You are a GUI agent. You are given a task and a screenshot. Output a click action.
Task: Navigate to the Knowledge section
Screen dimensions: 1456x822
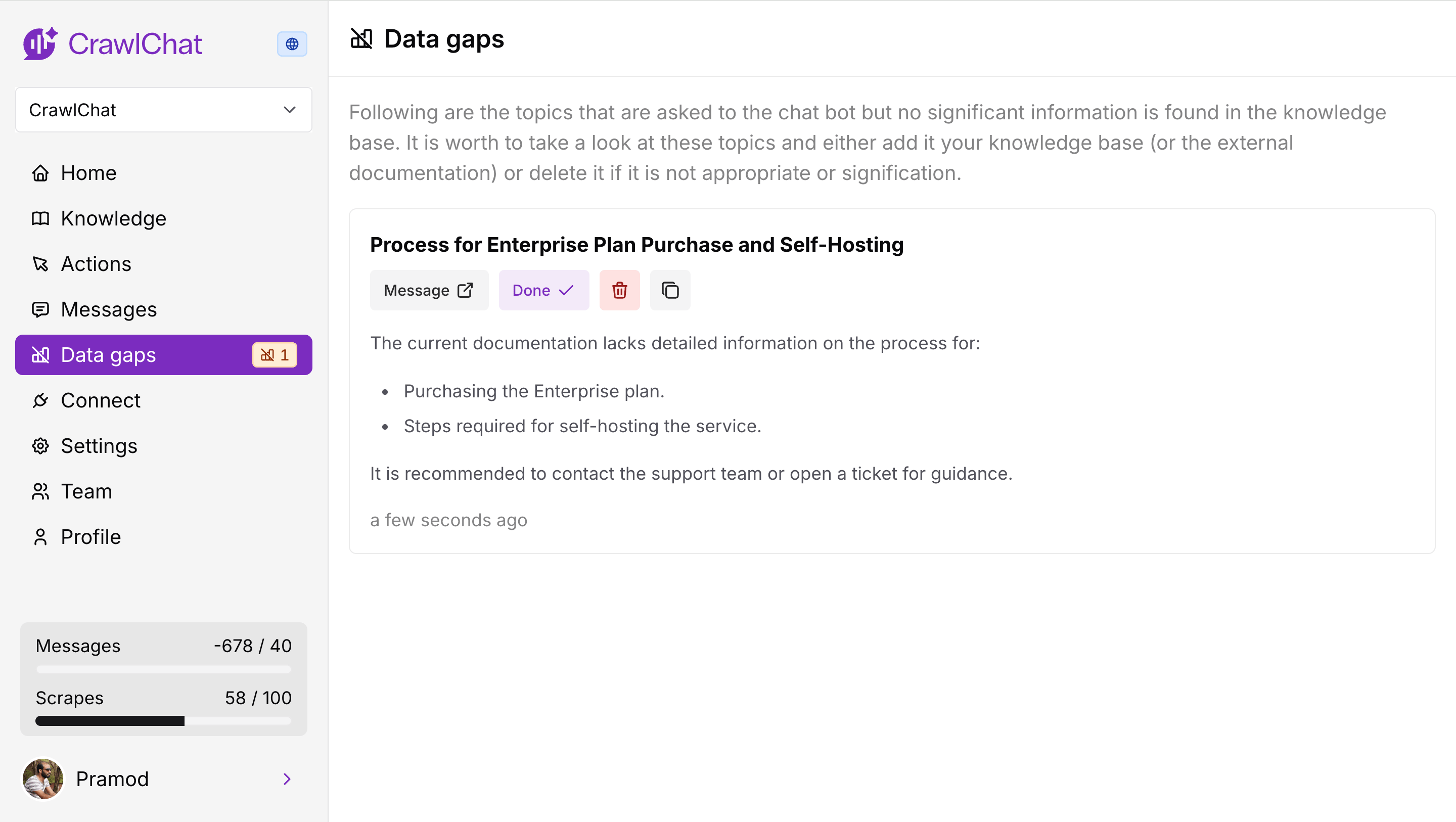(113, 218)
